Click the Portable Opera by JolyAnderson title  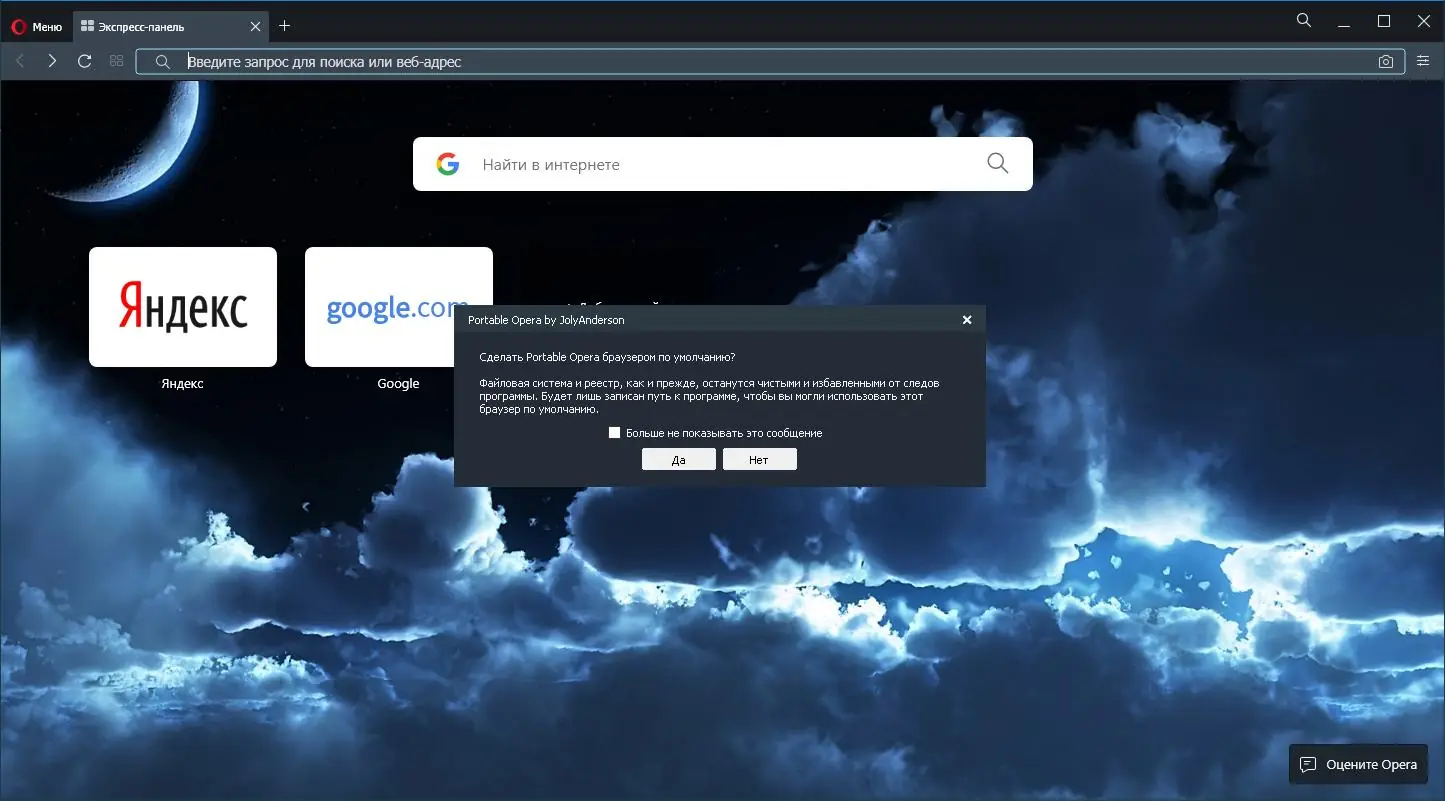[x=546, y=320]
